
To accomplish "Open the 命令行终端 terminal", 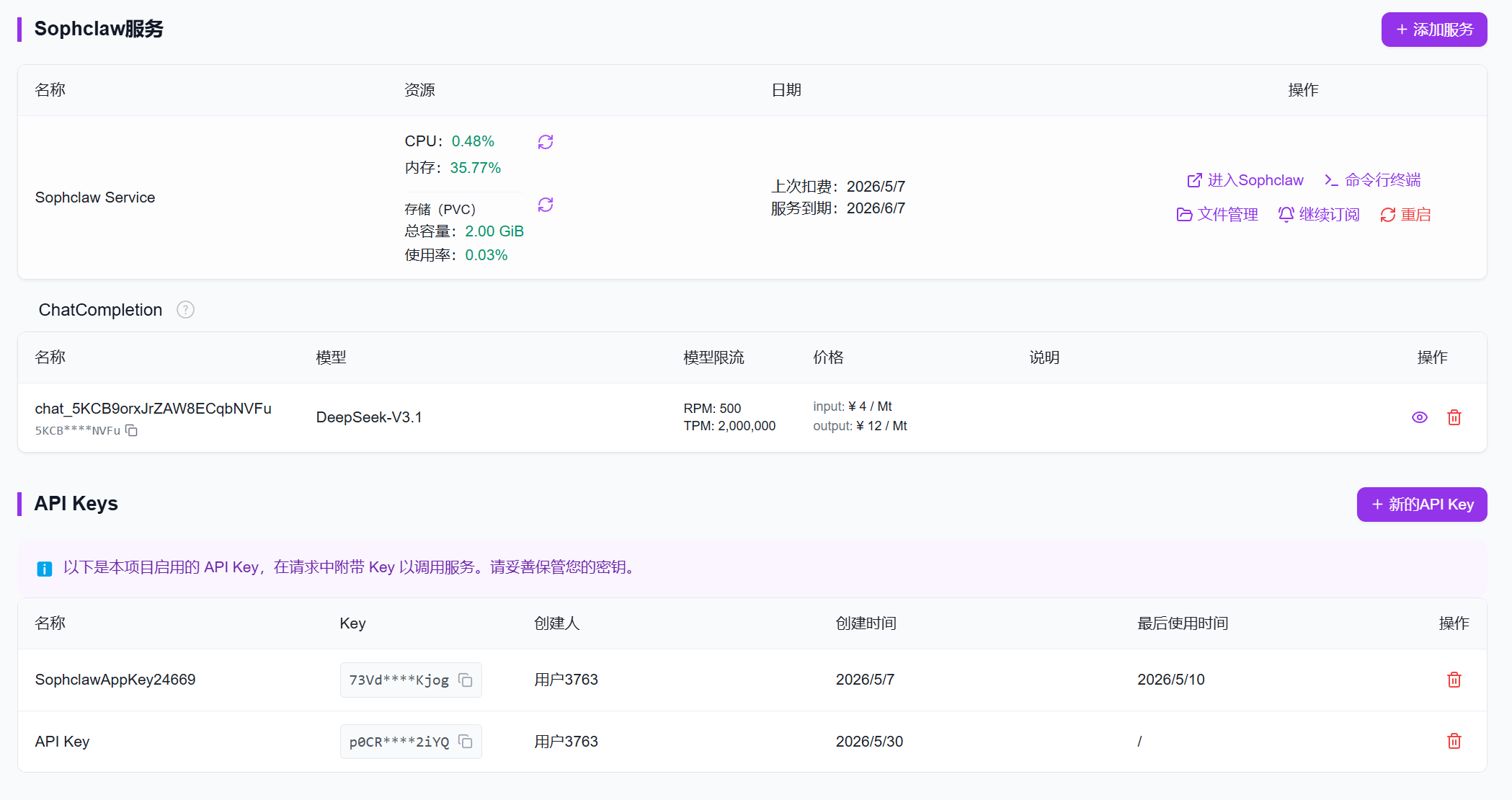I will (x=1372, y=180).
